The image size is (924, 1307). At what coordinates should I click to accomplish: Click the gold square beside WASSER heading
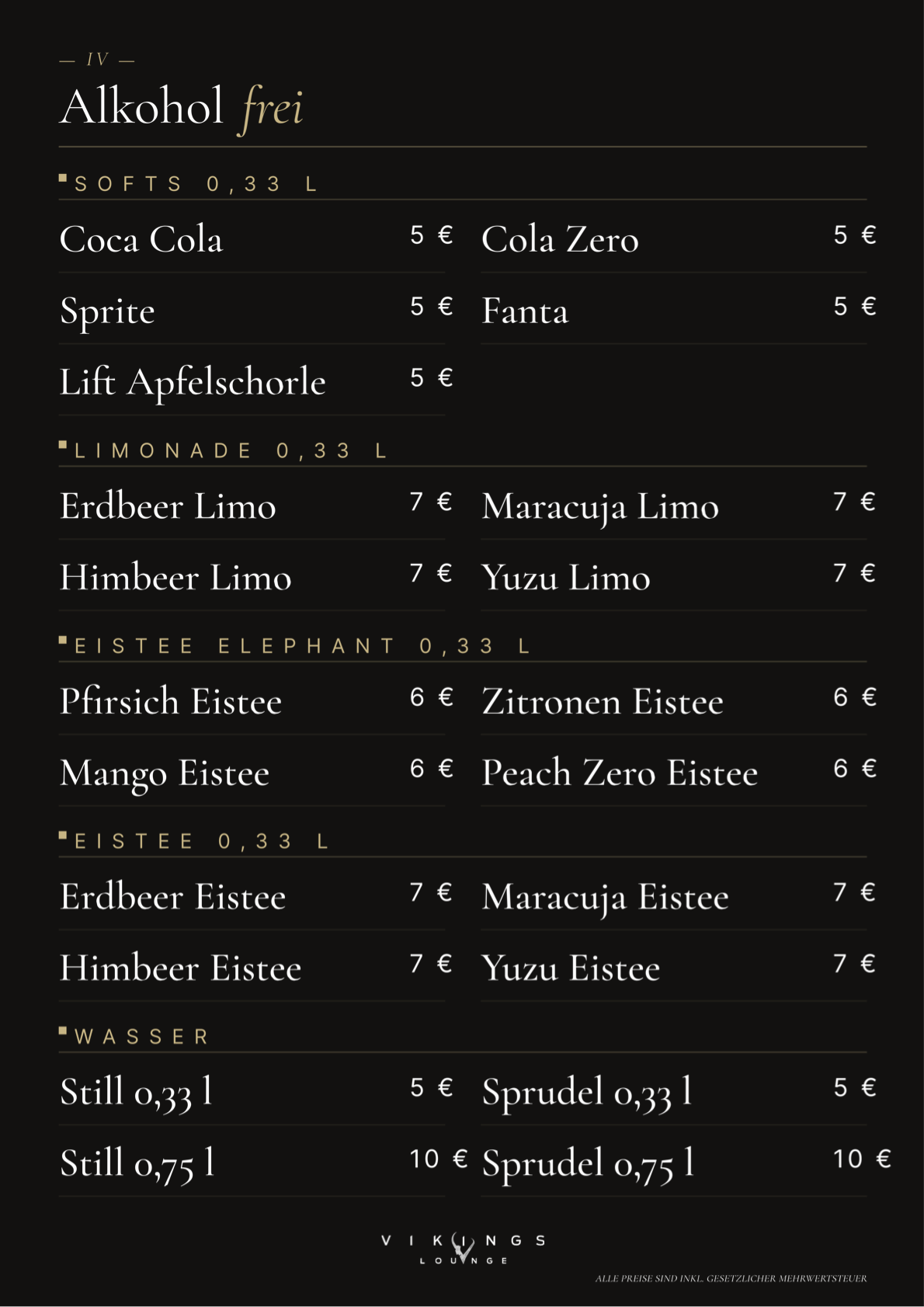[63, 1031]
